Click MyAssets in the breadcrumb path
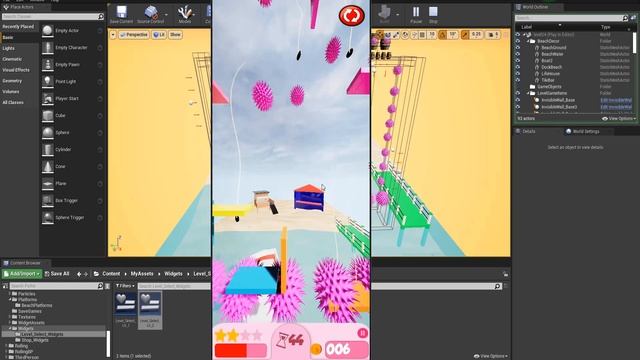 pyautogui.click(x=142, y=274)
